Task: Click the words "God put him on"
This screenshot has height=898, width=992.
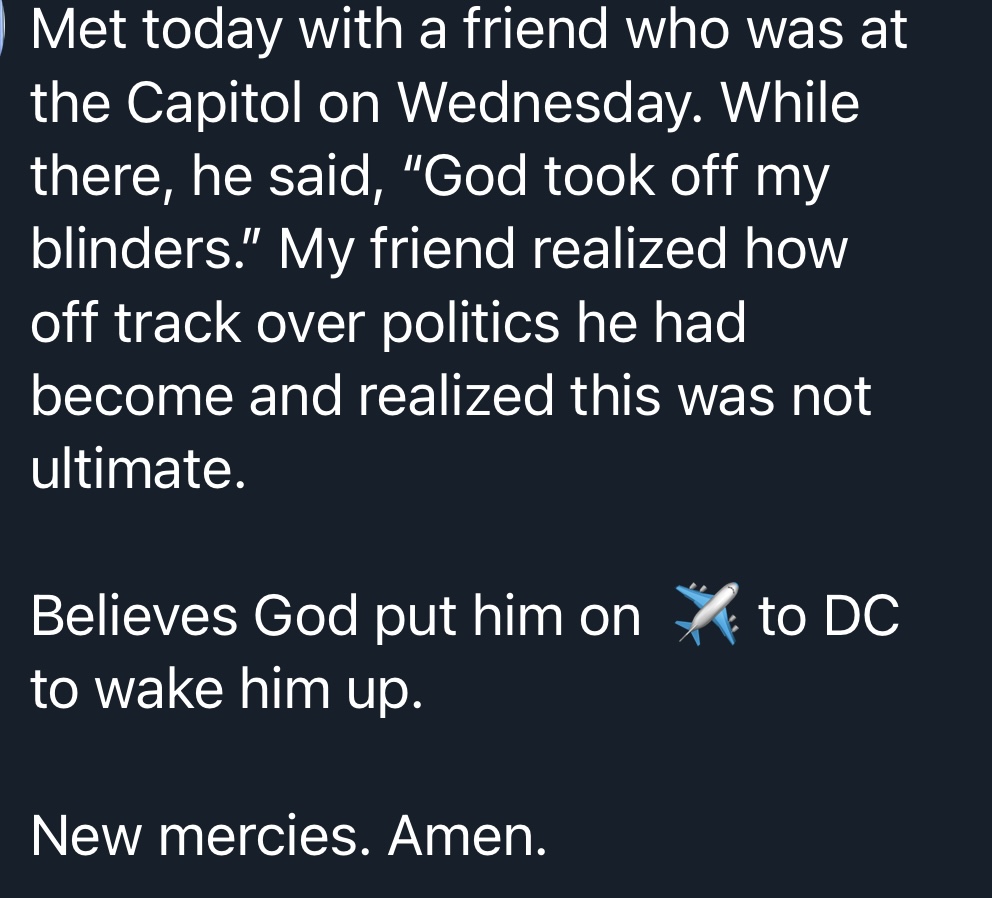Action: tap(448, 616)
